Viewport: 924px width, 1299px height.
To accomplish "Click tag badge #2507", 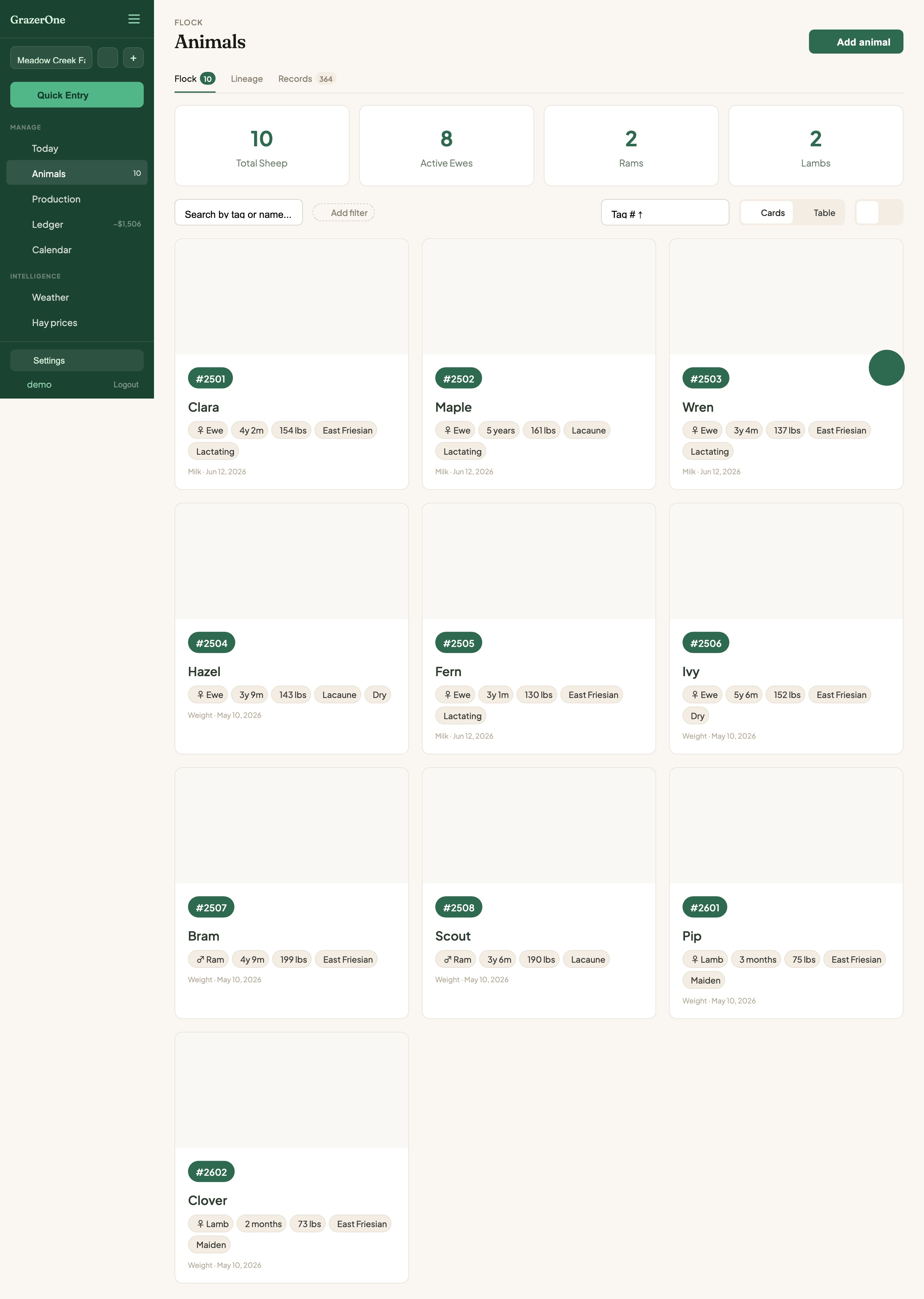I will tap(211, 908).
